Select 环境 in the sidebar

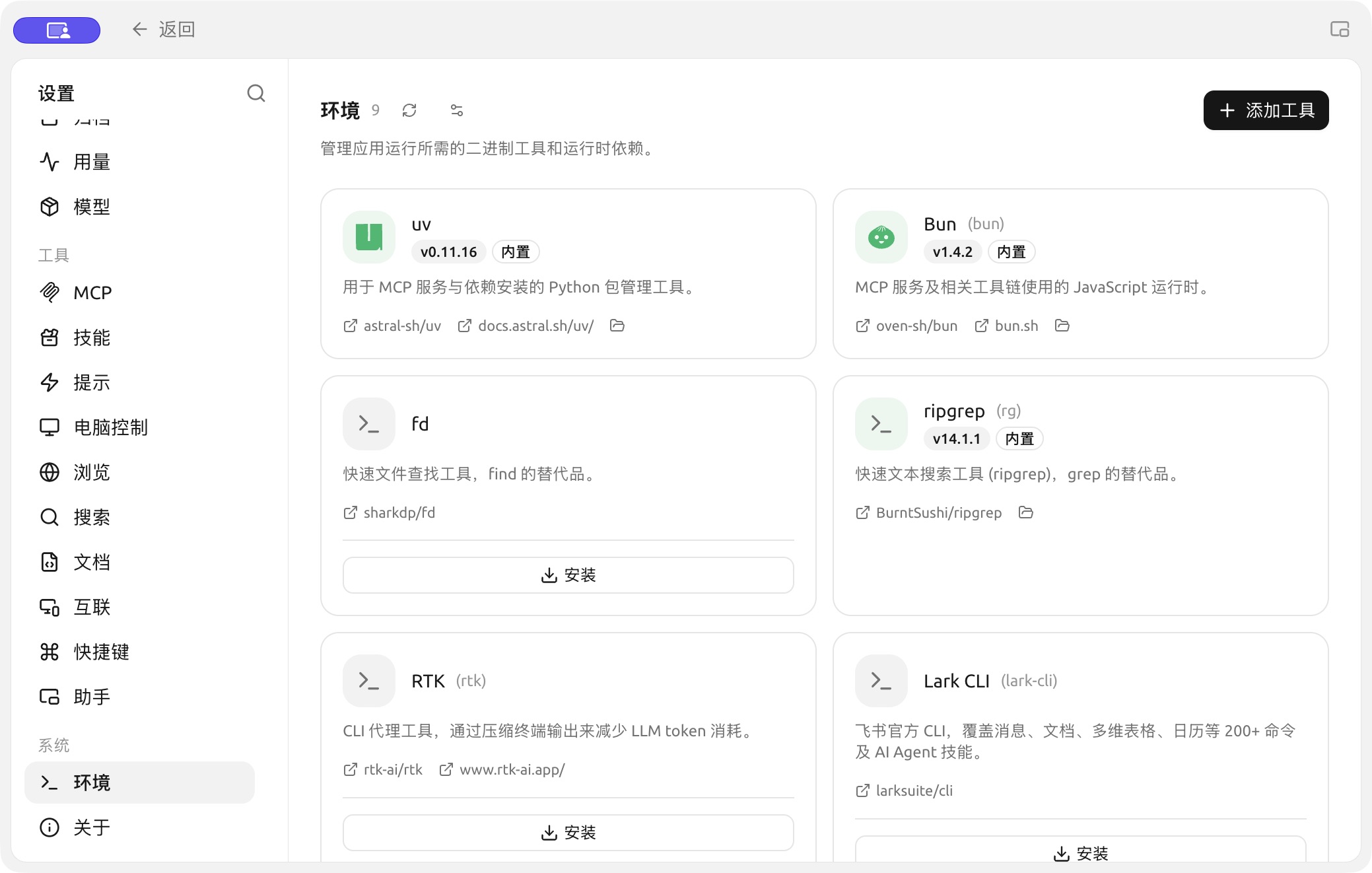(139, 783)
